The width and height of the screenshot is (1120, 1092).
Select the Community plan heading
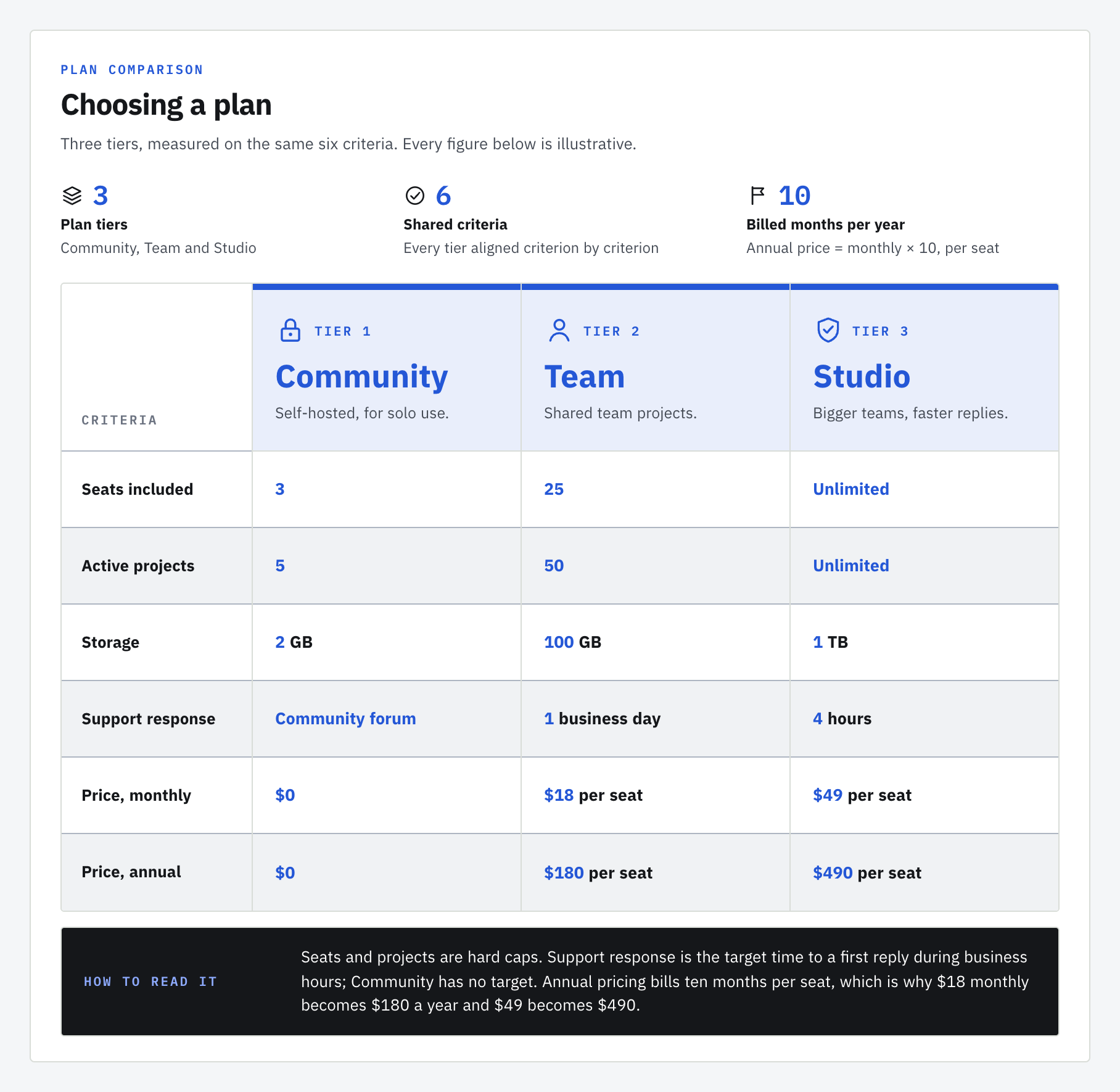pyautogui.click(x=362, y=376)
